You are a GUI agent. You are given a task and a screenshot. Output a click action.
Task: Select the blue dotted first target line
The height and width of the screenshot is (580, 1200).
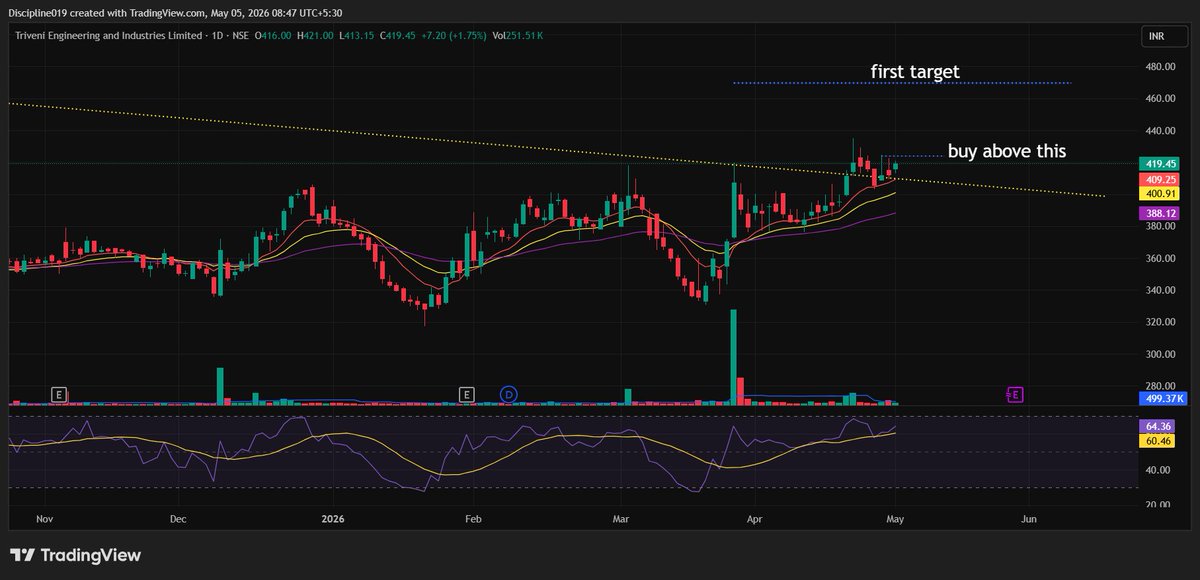(x=900, y=83)
